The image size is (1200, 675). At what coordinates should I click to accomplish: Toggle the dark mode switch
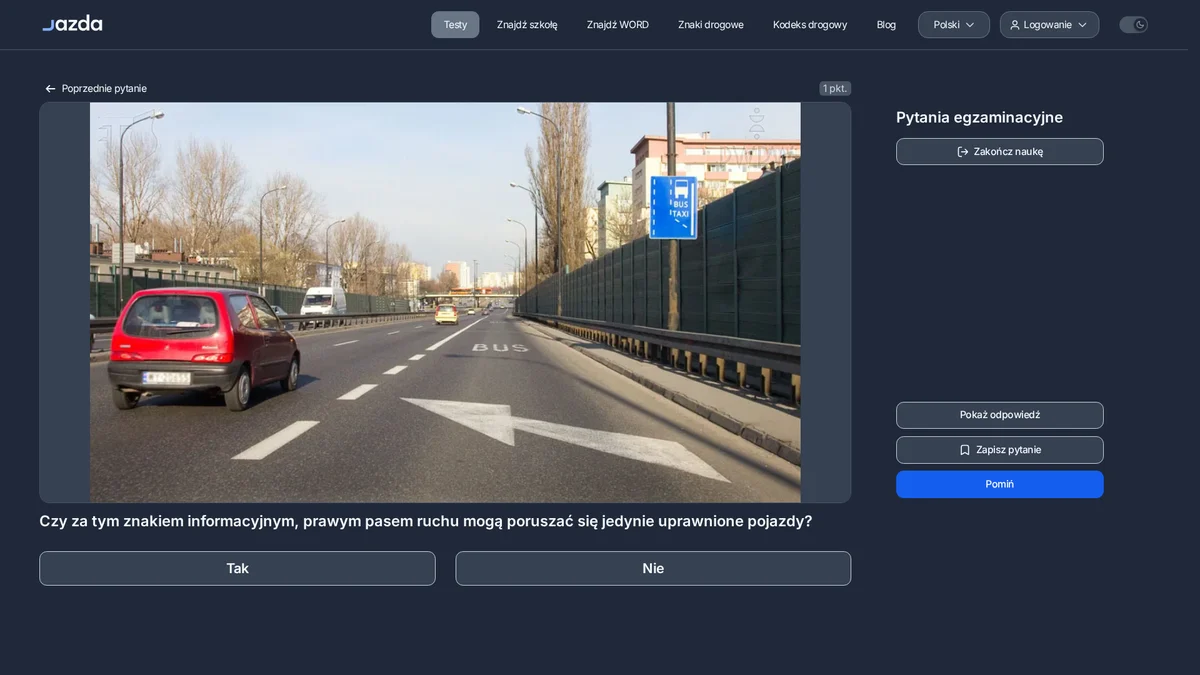pyautogui.click(x=1133, y=25)
